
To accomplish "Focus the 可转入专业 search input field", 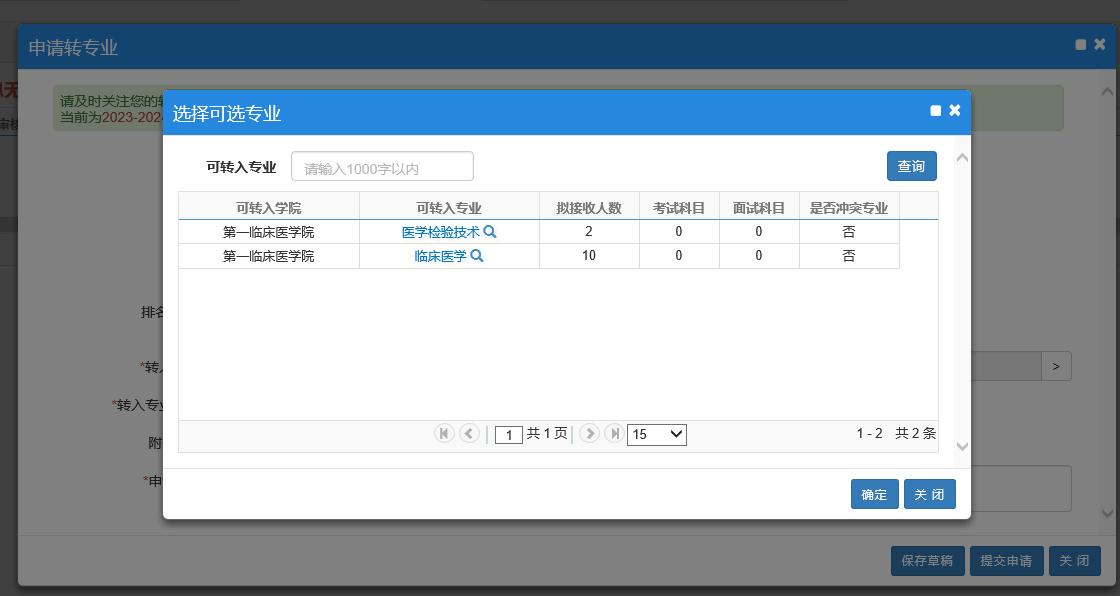I will tap(382, 167).
